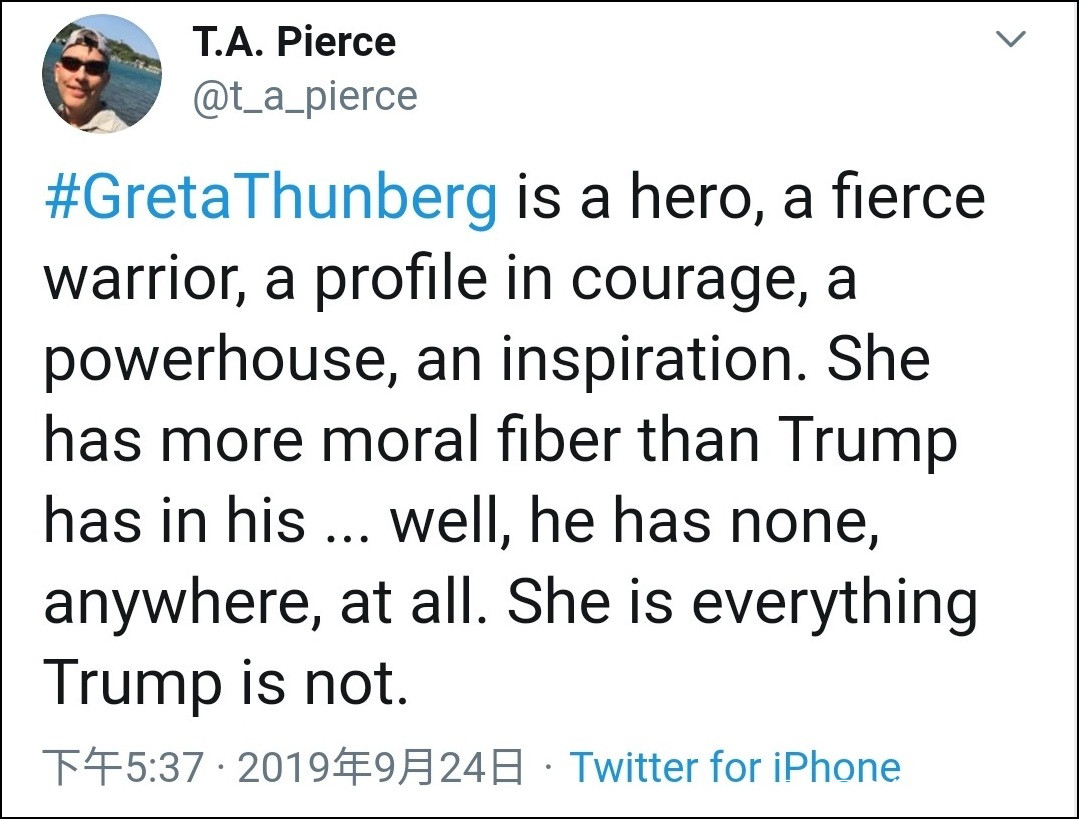Click the 2019年9月24日 date
Image resolution: width=1079 pixels, height=819 pixels.
tap(381, 768)
